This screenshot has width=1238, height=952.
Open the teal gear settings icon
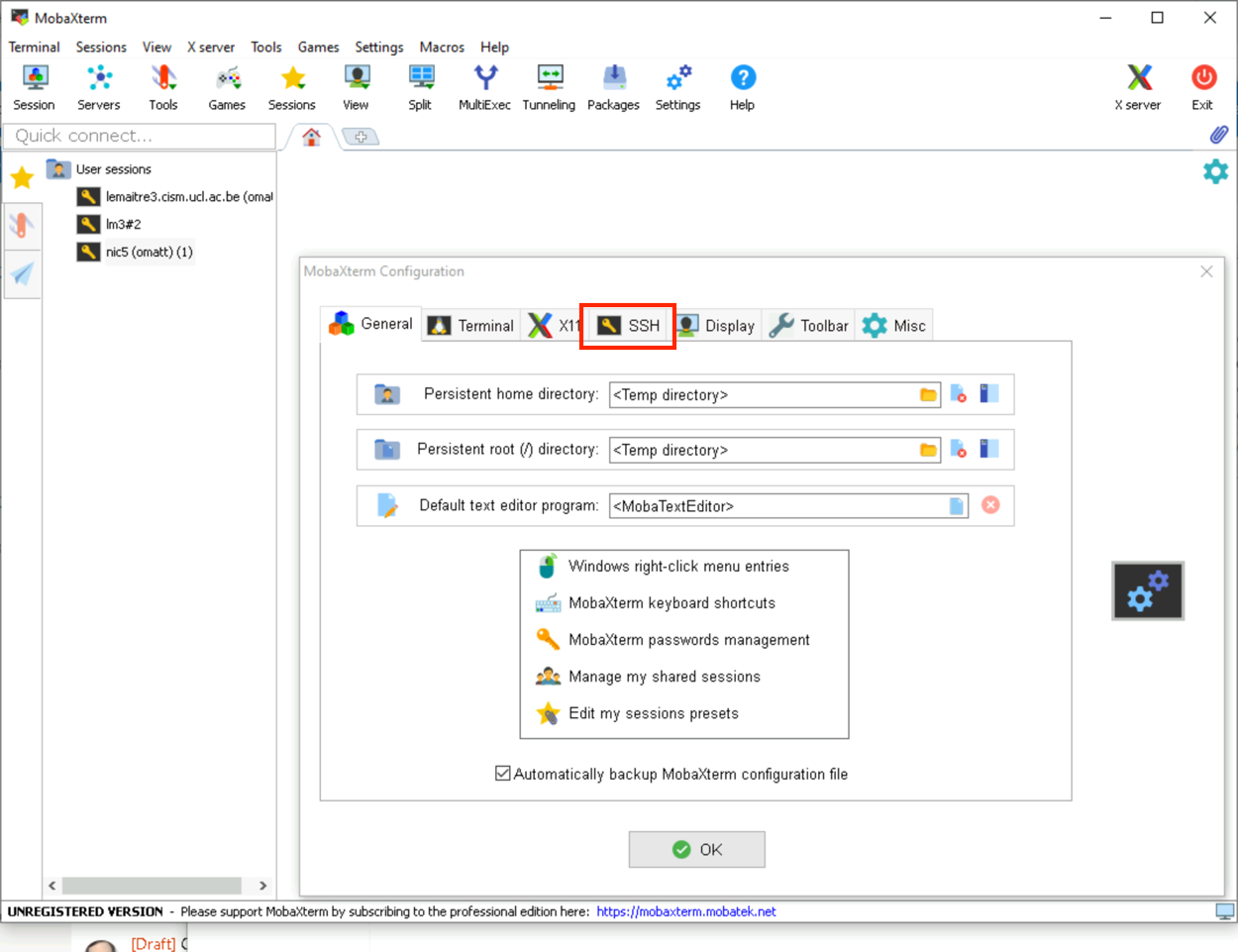pyautogui.click(x=1215, y=171)
